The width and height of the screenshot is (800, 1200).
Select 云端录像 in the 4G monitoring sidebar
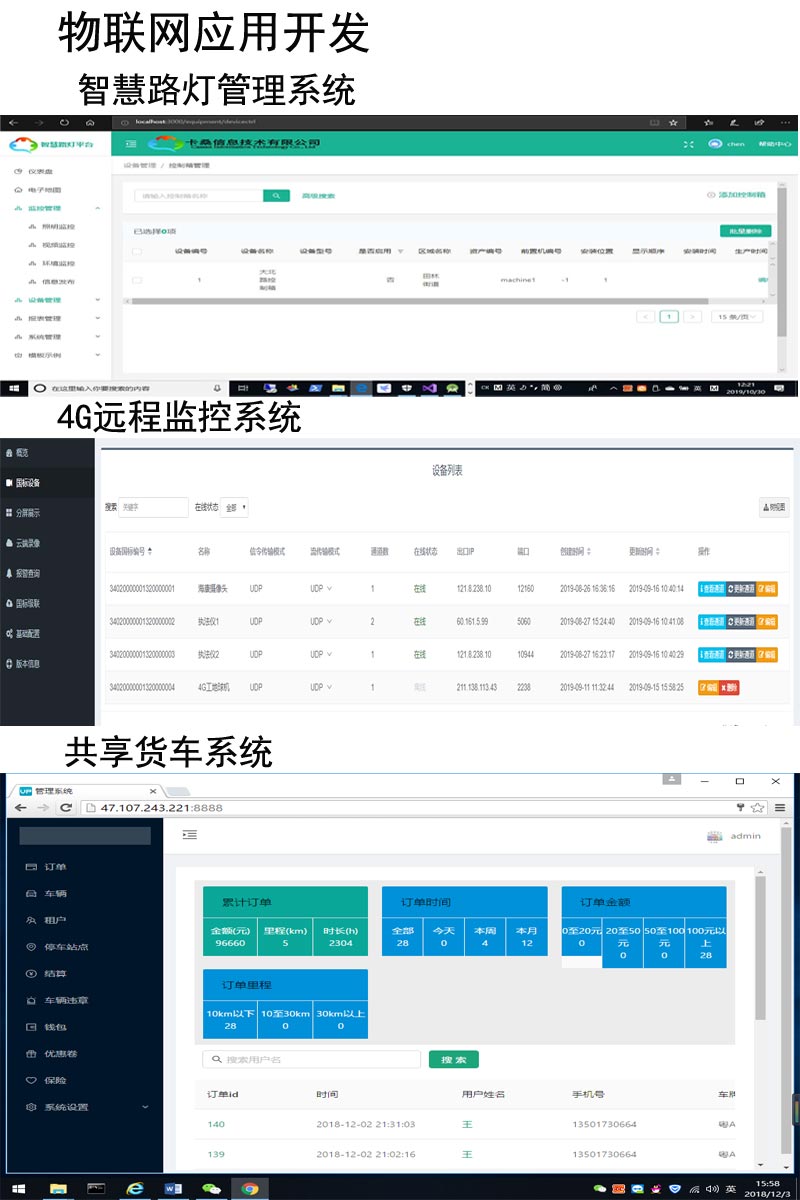pyautogui.click(x=28, y=543)
